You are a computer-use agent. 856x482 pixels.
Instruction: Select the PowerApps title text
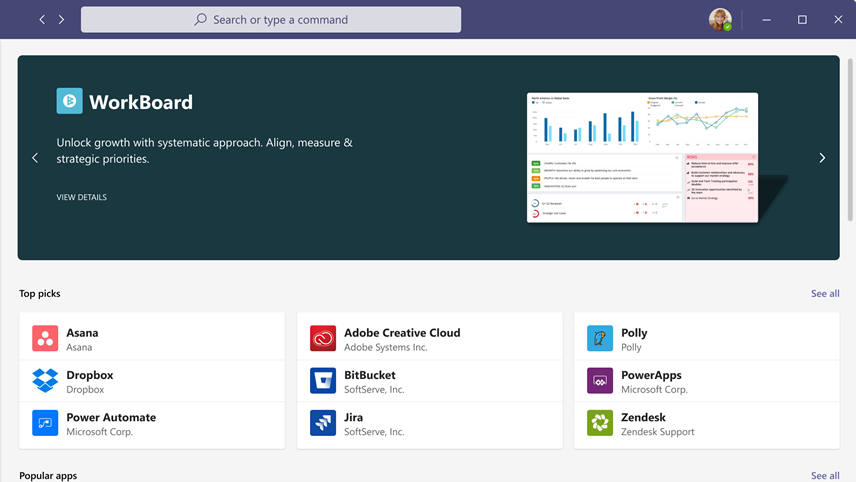(x=651, y=375)
